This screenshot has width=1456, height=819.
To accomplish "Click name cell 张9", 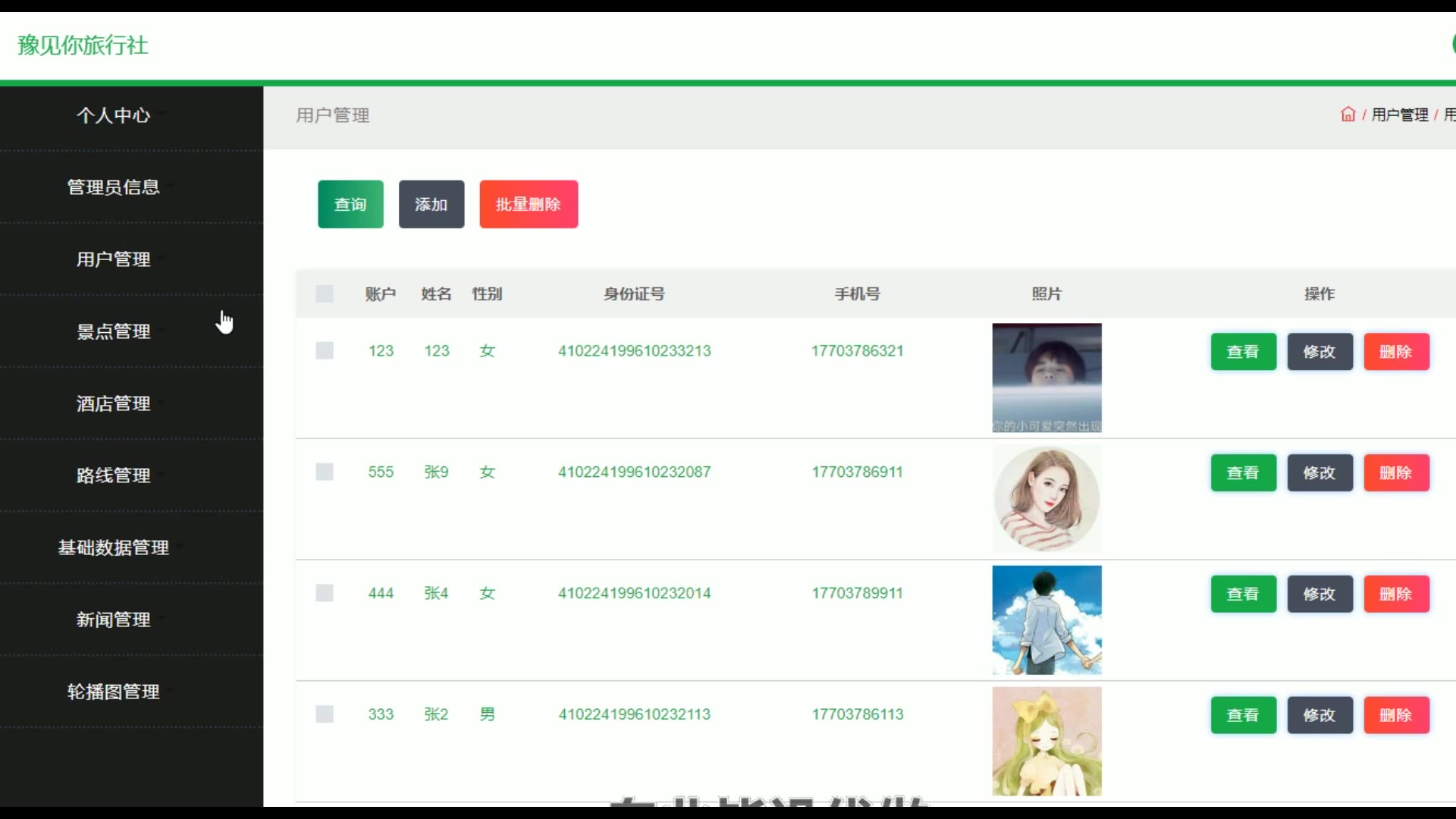I will coord(437,472).
